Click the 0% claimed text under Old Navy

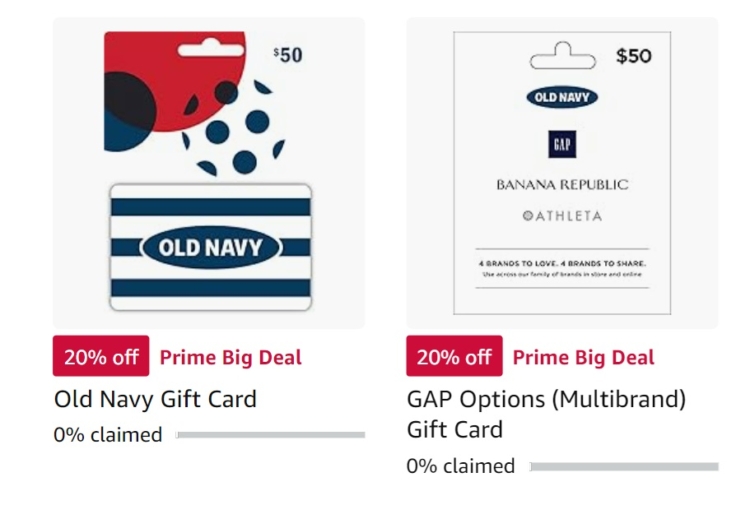[108, 435]
